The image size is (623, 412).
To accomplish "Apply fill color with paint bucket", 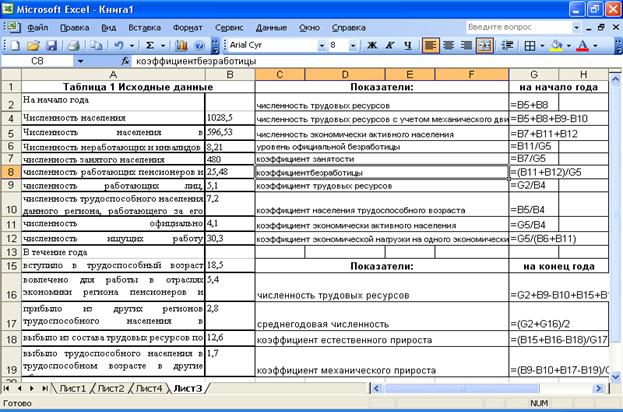I will [x=556, y=46].
